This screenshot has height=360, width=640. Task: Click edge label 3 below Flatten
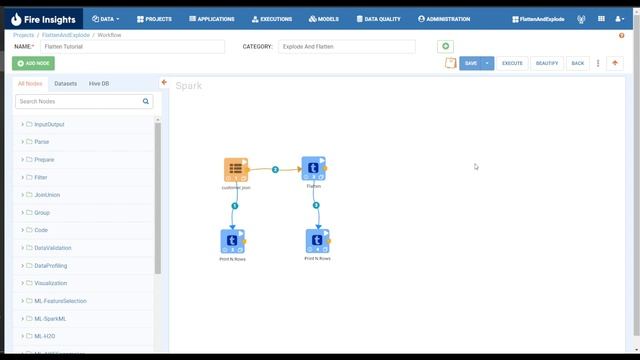click(316, 205)
